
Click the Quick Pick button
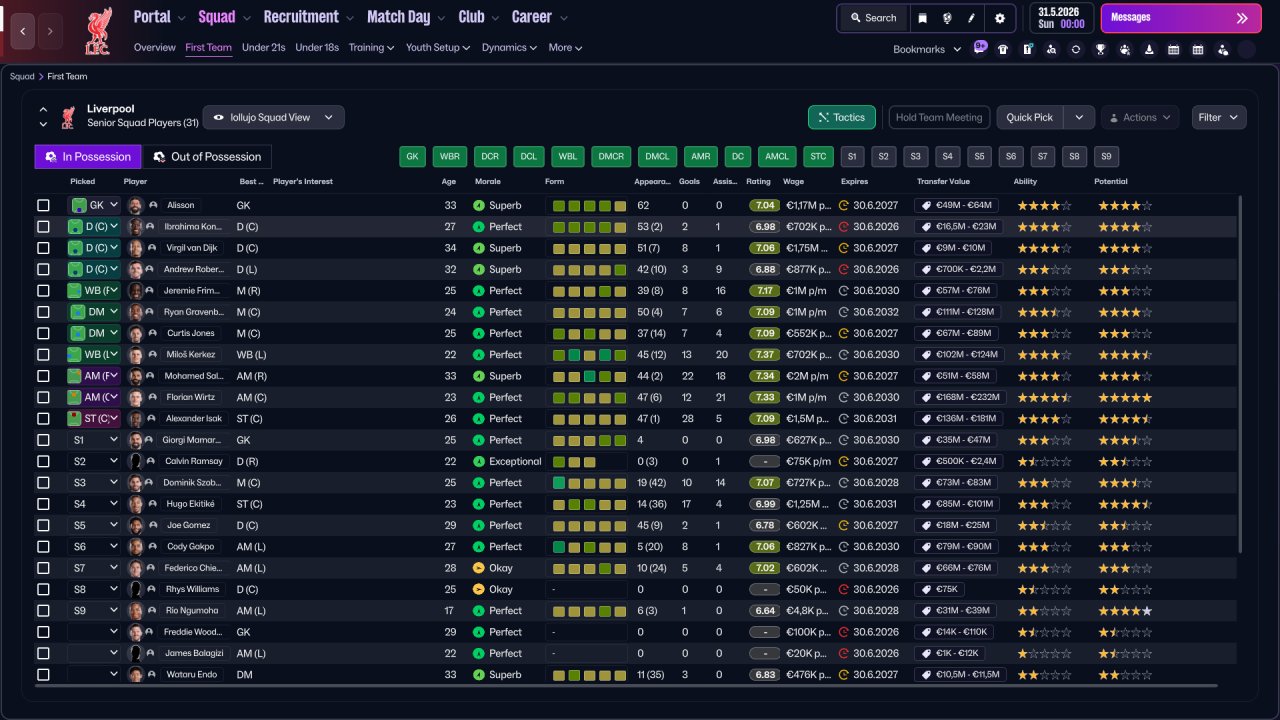click(x=1030, y=117)
